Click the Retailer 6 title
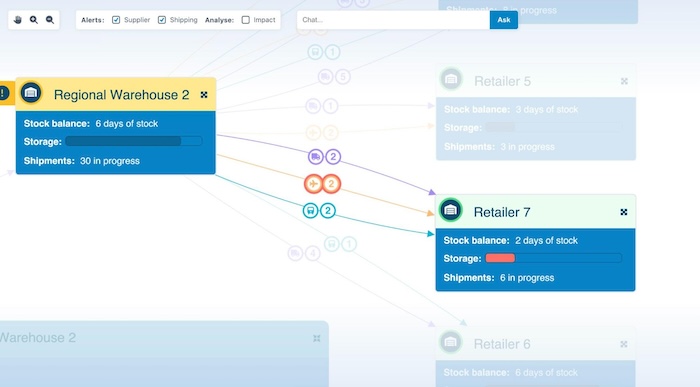700x387 pixels. pyautogui.click(x=502, y=344)
